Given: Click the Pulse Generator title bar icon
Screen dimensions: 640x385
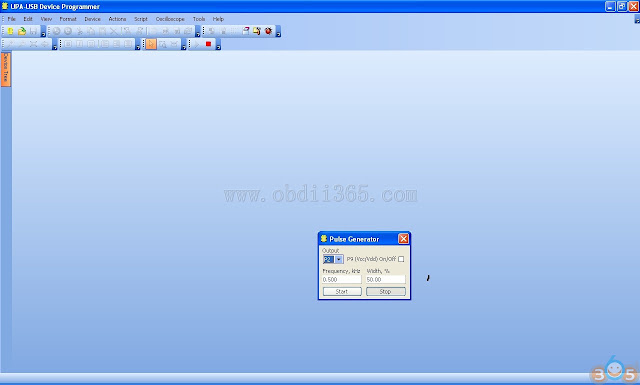Looking at the screenshot, I should coord(324,239).
